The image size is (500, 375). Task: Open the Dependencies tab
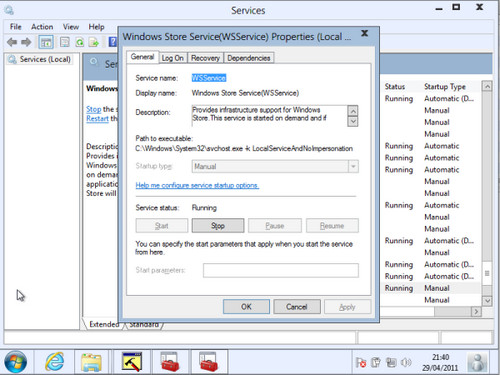pos(249,58)
